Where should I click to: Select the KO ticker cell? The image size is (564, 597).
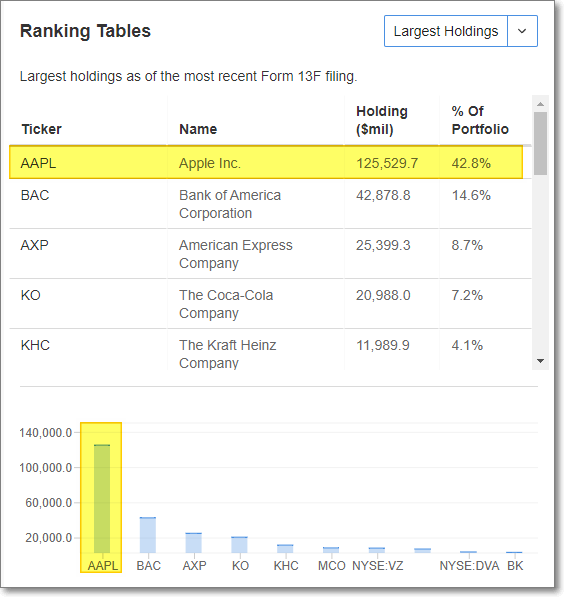coord(30,295)
